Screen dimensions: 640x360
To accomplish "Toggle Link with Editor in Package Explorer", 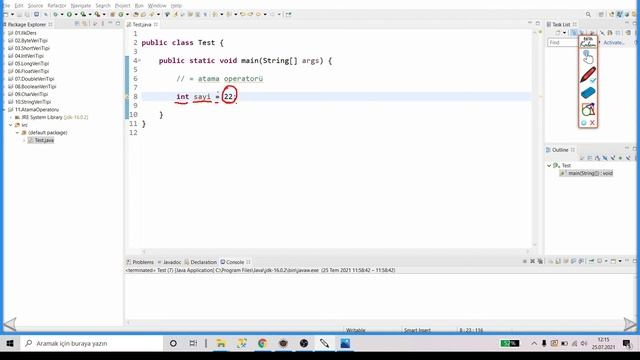I will tap(84, 24).
